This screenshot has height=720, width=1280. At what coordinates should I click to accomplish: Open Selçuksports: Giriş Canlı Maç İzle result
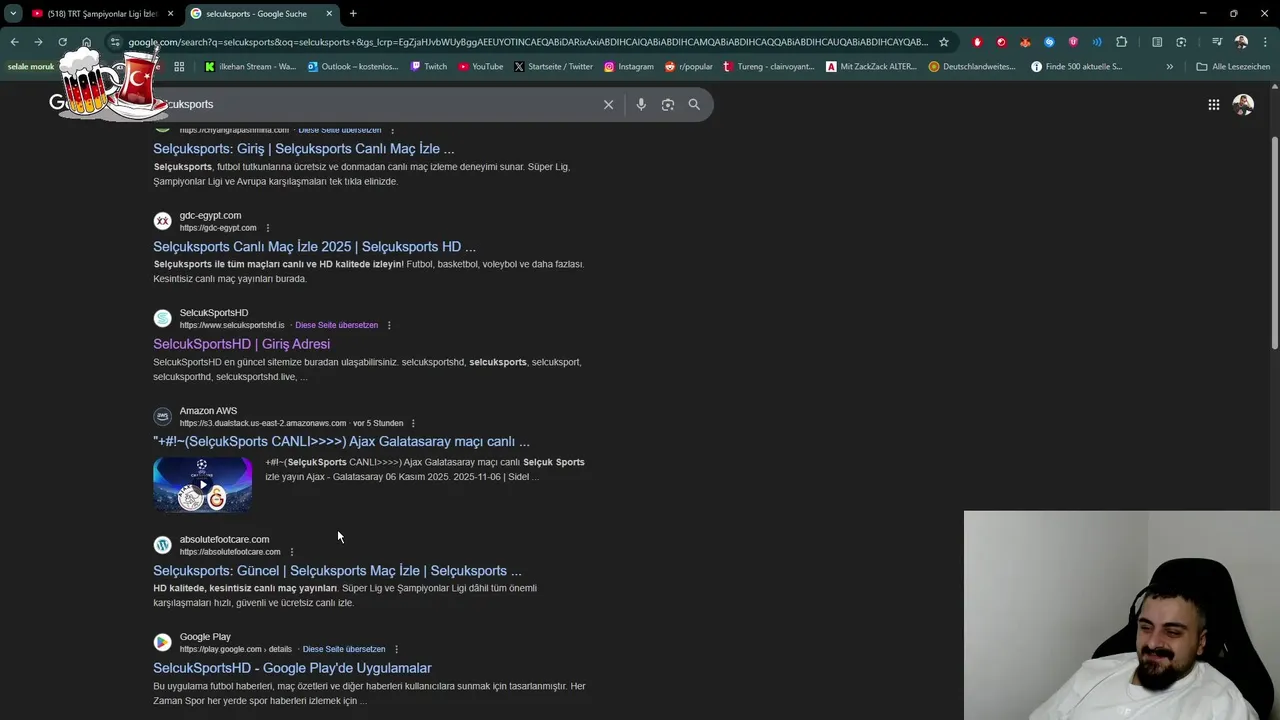coord(303,149)
